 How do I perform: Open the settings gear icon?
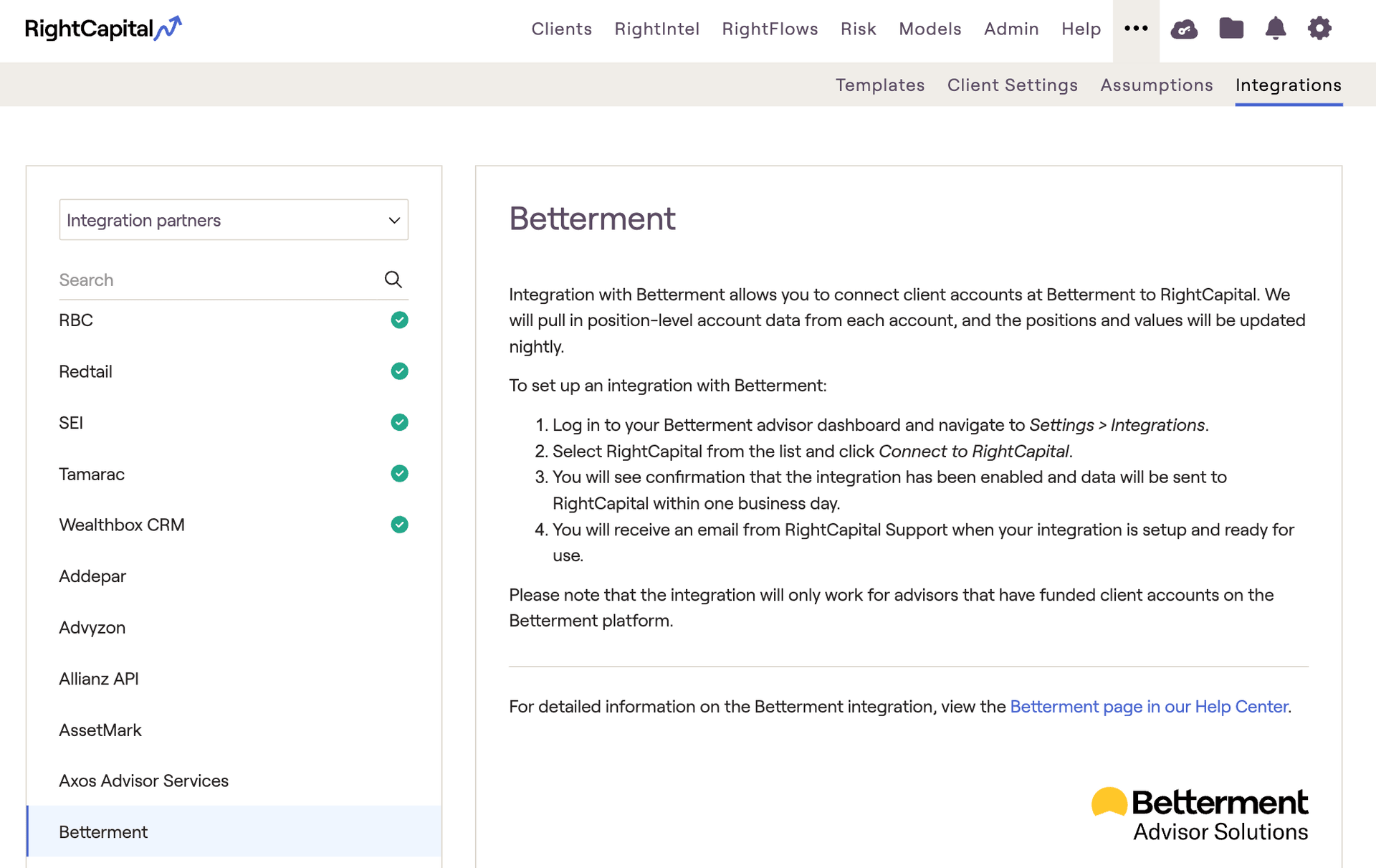click(1319, 29)
